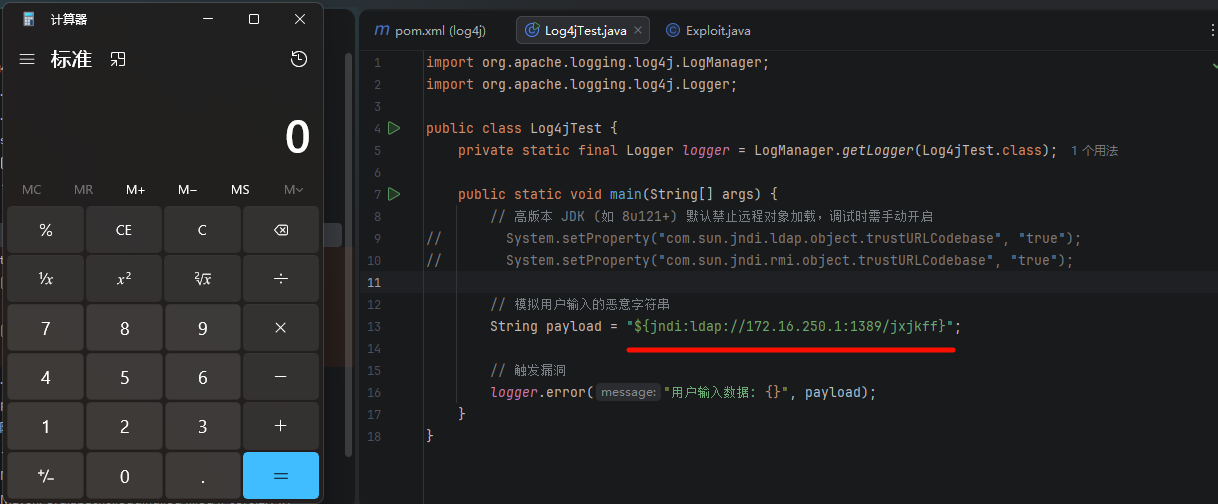The height and width of the screenshot is (504, 1218).
Task: Click the equals key
Action: 281,476
